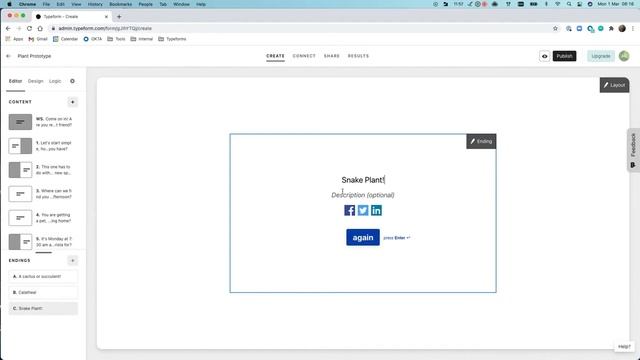Select the welcome screen thumbnail
Screen dimensions: 640x360
(x=20, y=122)
